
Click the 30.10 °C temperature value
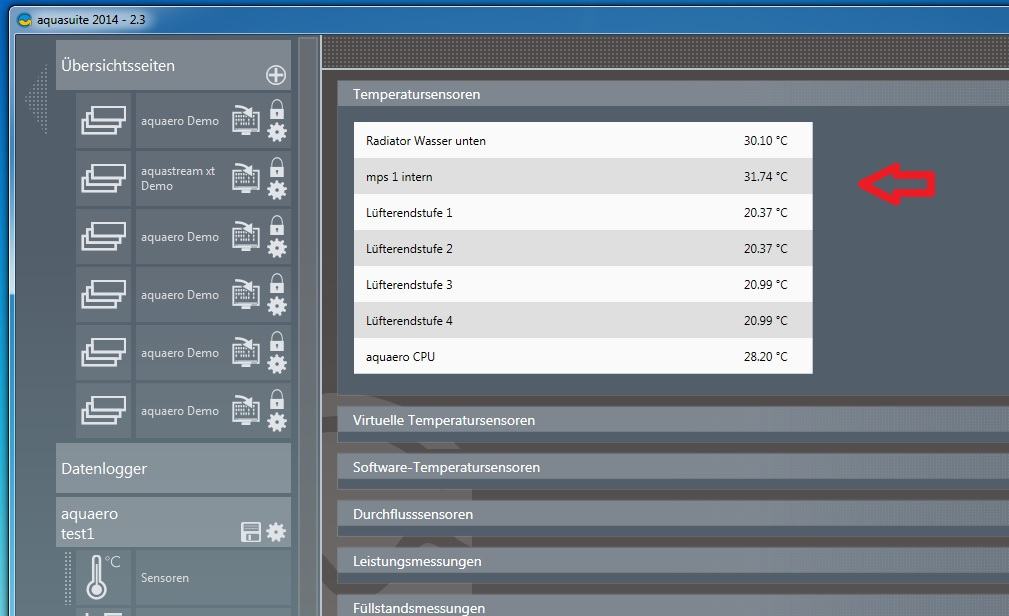tap(765, 140)
